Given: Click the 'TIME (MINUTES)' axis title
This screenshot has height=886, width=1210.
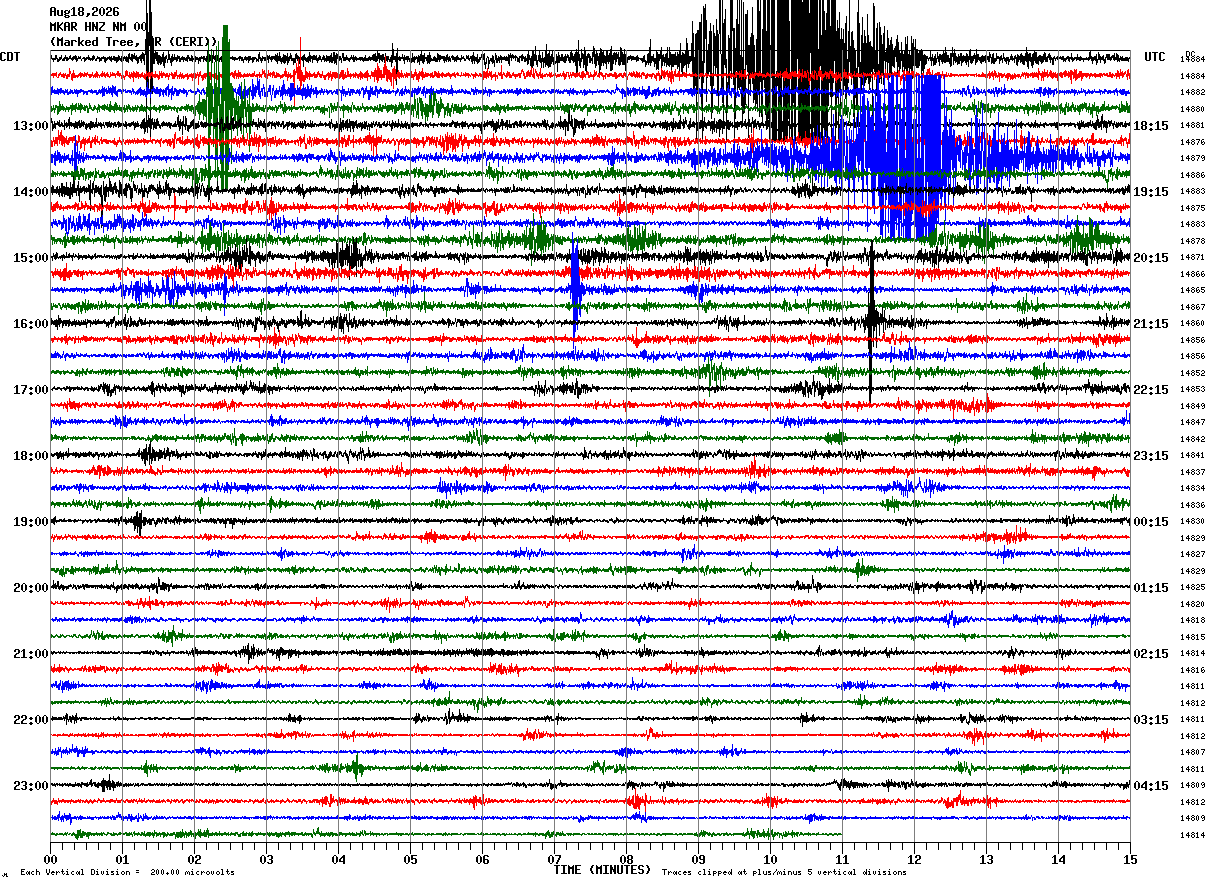Looking at the screenshot, I should click(602, 870).
